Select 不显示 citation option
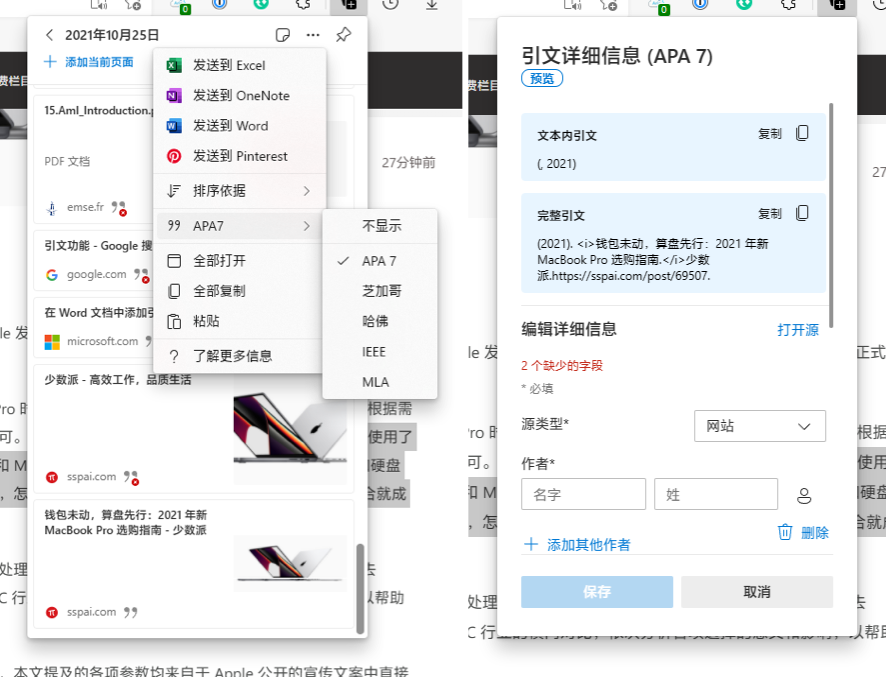886x677 pixels. tap(380, 226)
